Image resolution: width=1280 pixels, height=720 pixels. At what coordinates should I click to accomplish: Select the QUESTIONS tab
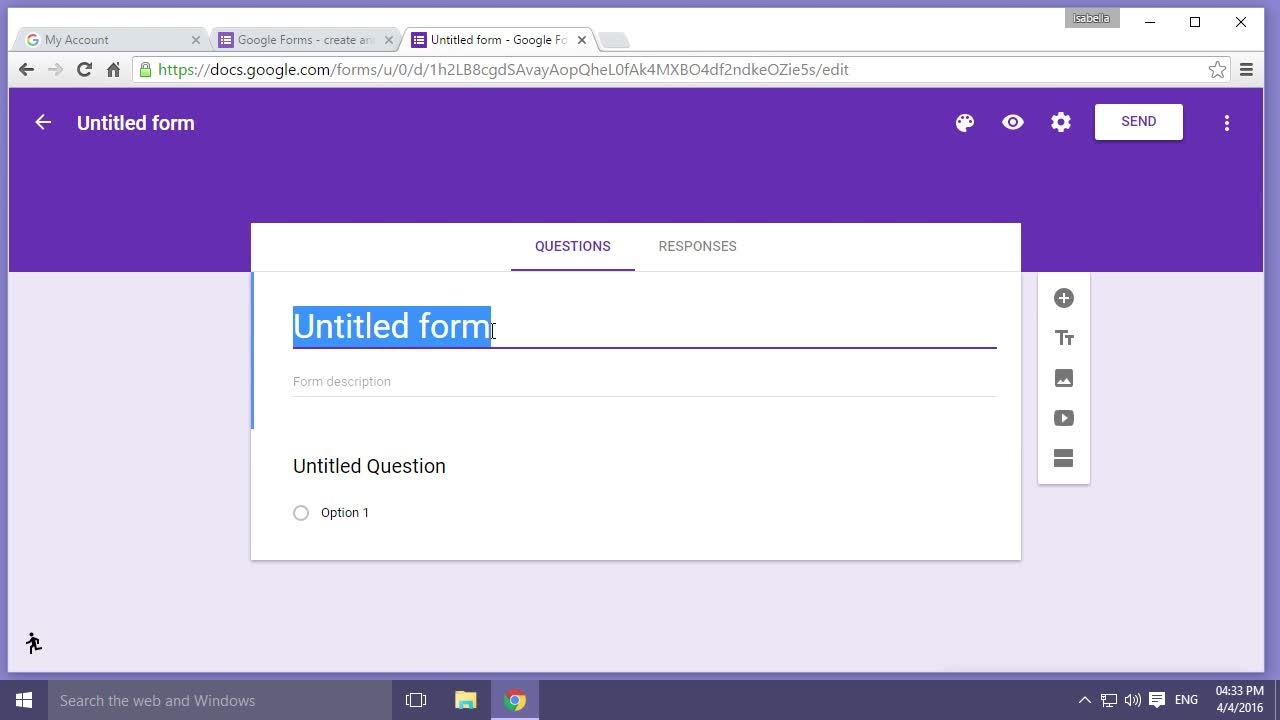[x=573, y=246]
